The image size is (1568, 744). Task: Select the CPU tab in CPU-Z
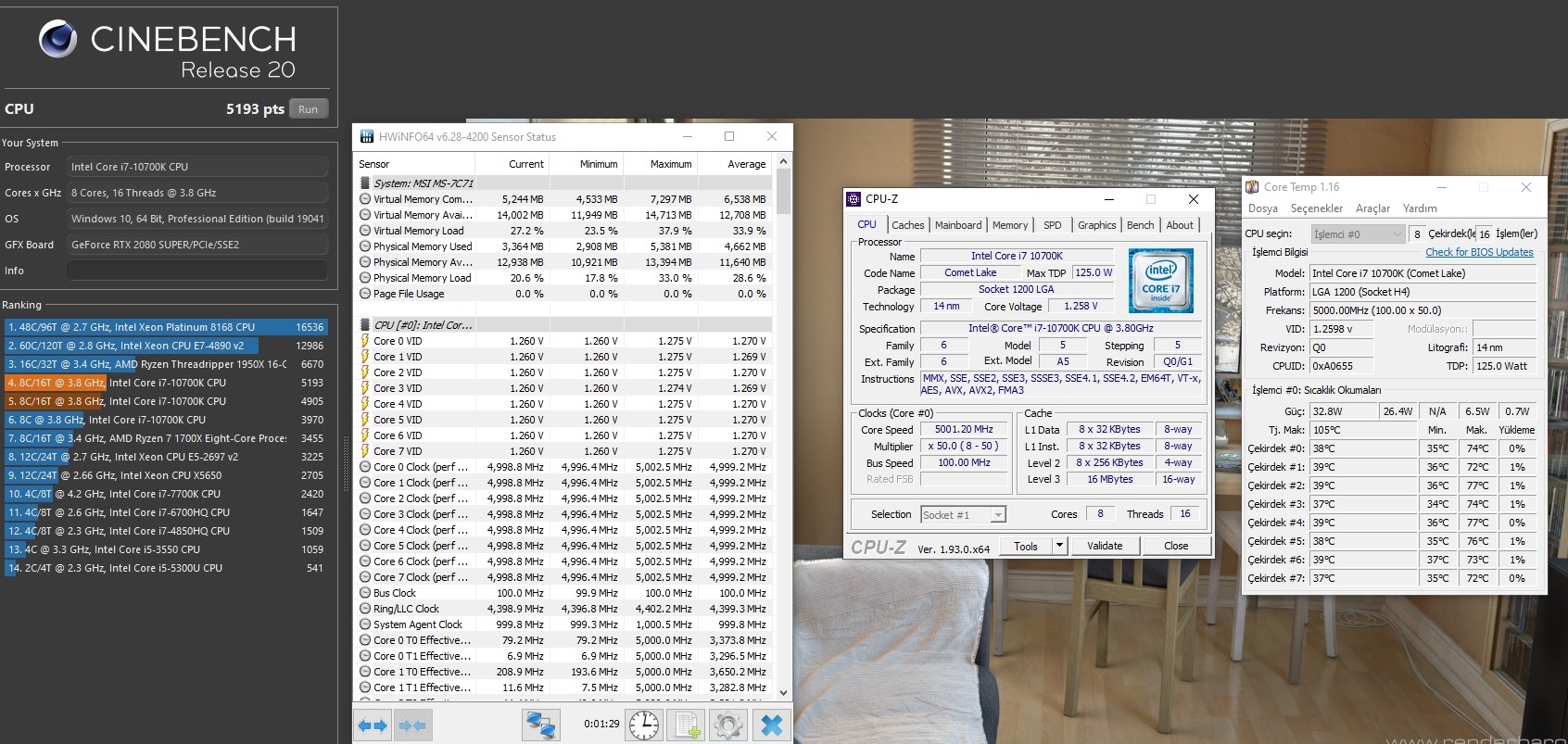coord(866,224)
